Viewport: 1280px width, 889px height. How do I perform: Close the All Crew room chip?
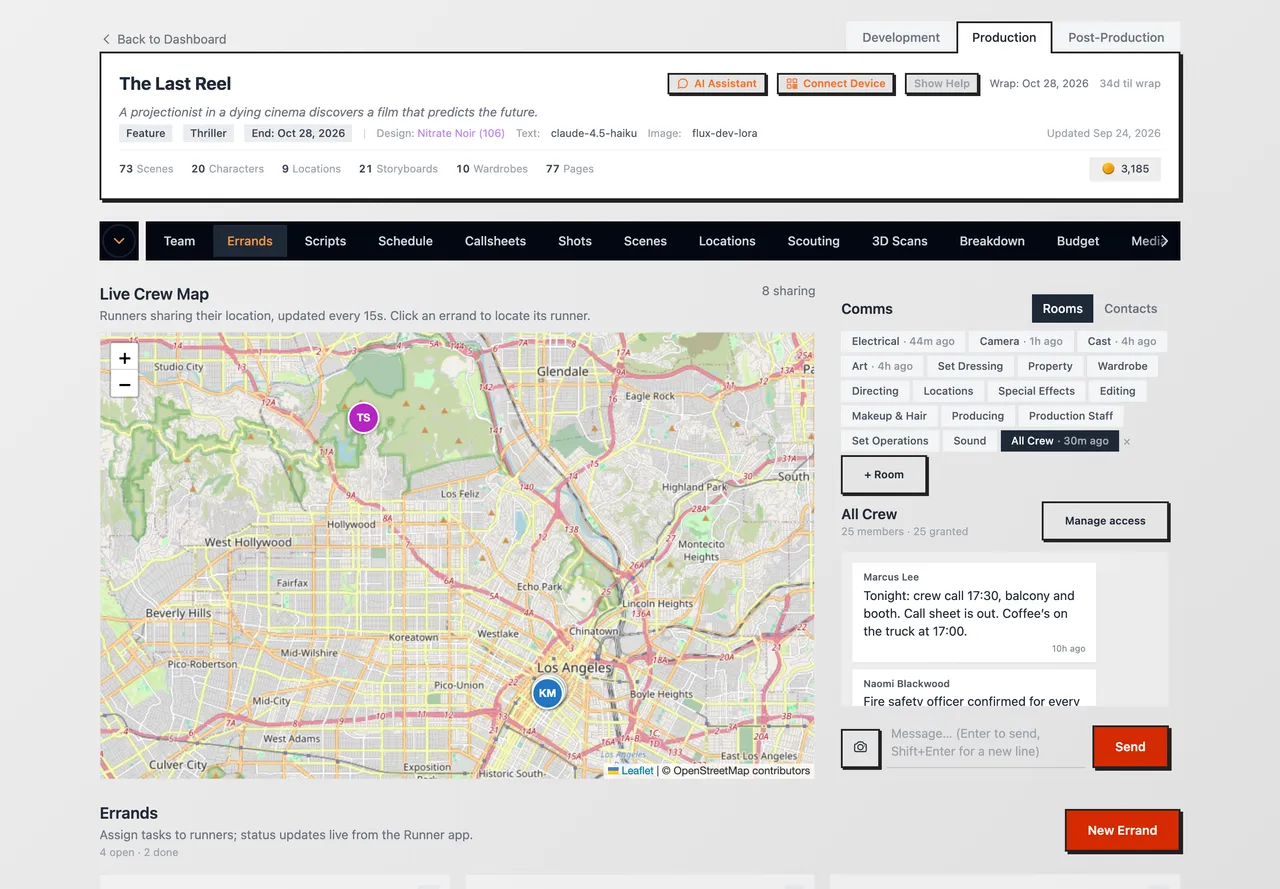click(1127, 442)
